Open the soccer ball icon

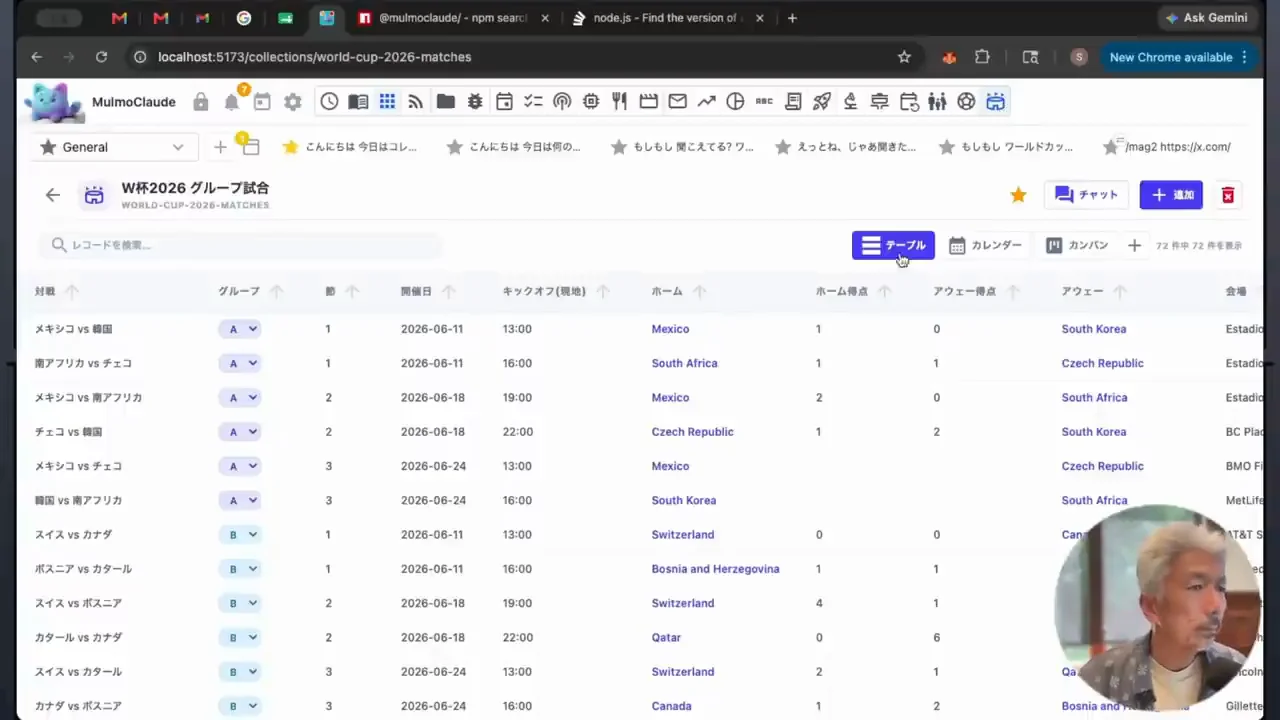click(966, 101)
